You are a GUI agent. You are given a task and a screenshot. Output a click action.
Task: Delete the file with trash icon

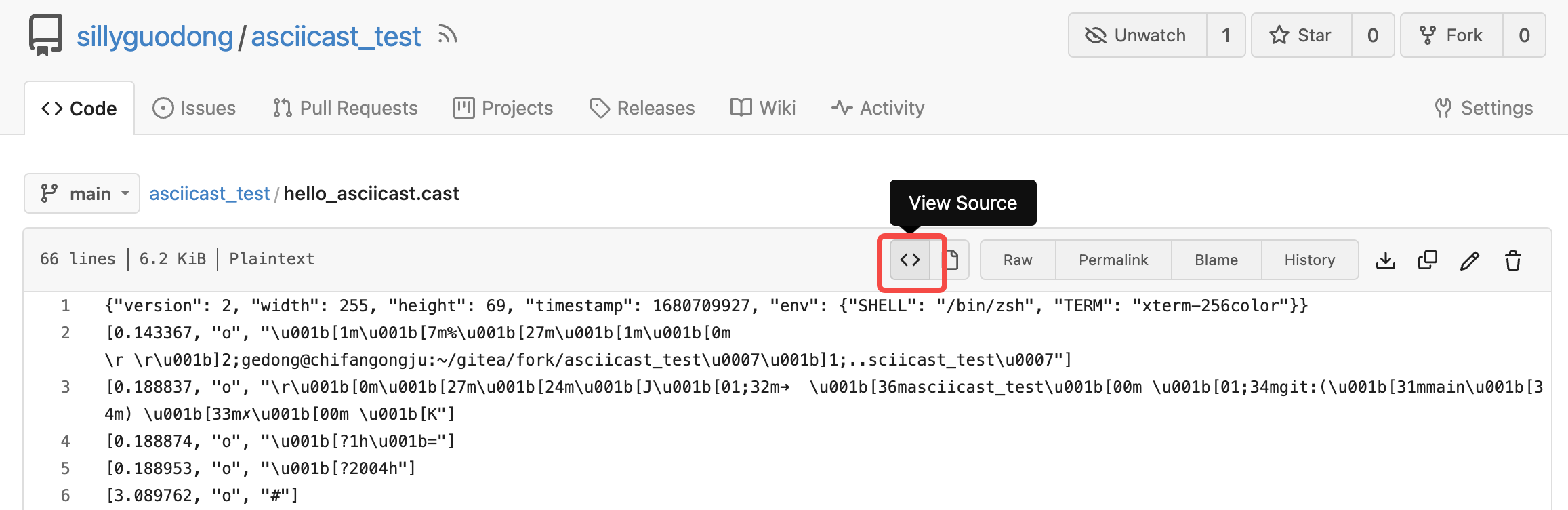[1513, 260]
